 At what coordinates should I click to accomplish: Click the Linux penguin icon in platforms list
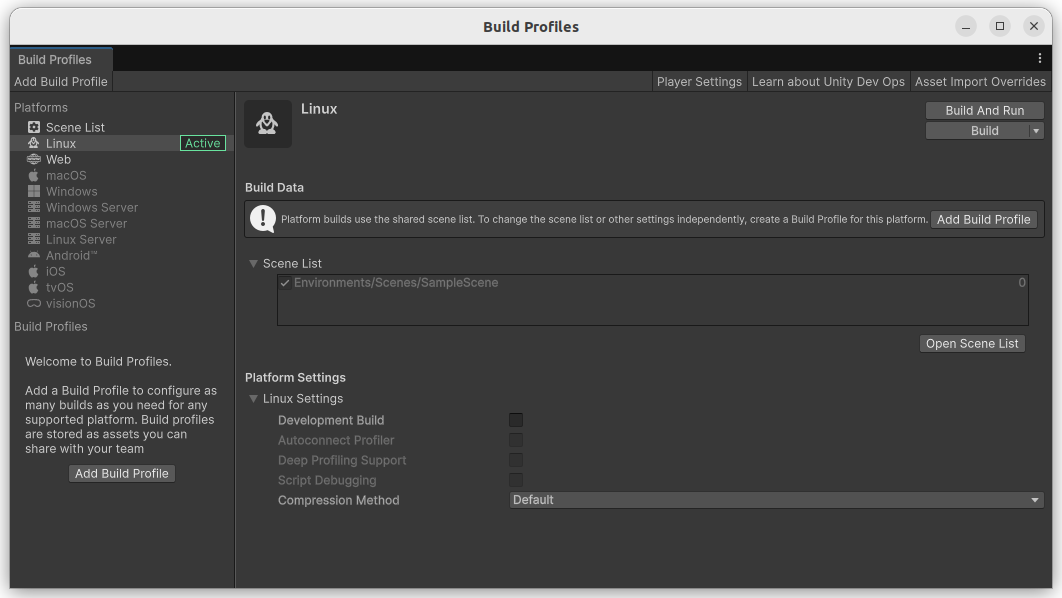34,143
